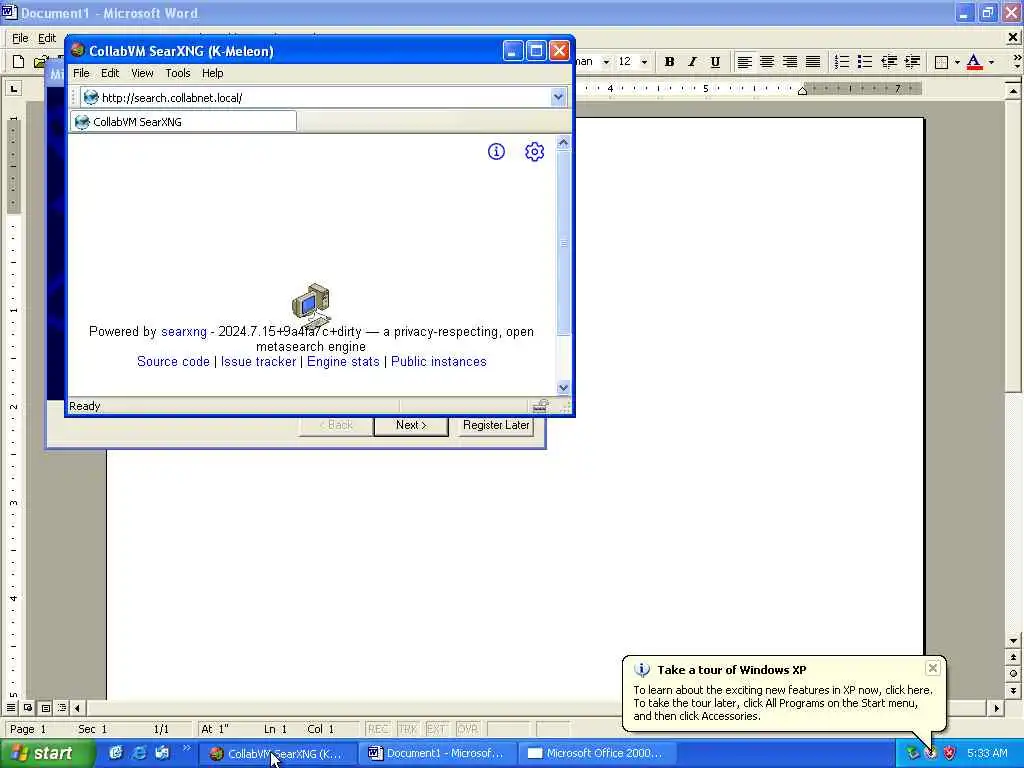
Task: Launch Internet Explorer from Quick Launch
Action: 139,753
